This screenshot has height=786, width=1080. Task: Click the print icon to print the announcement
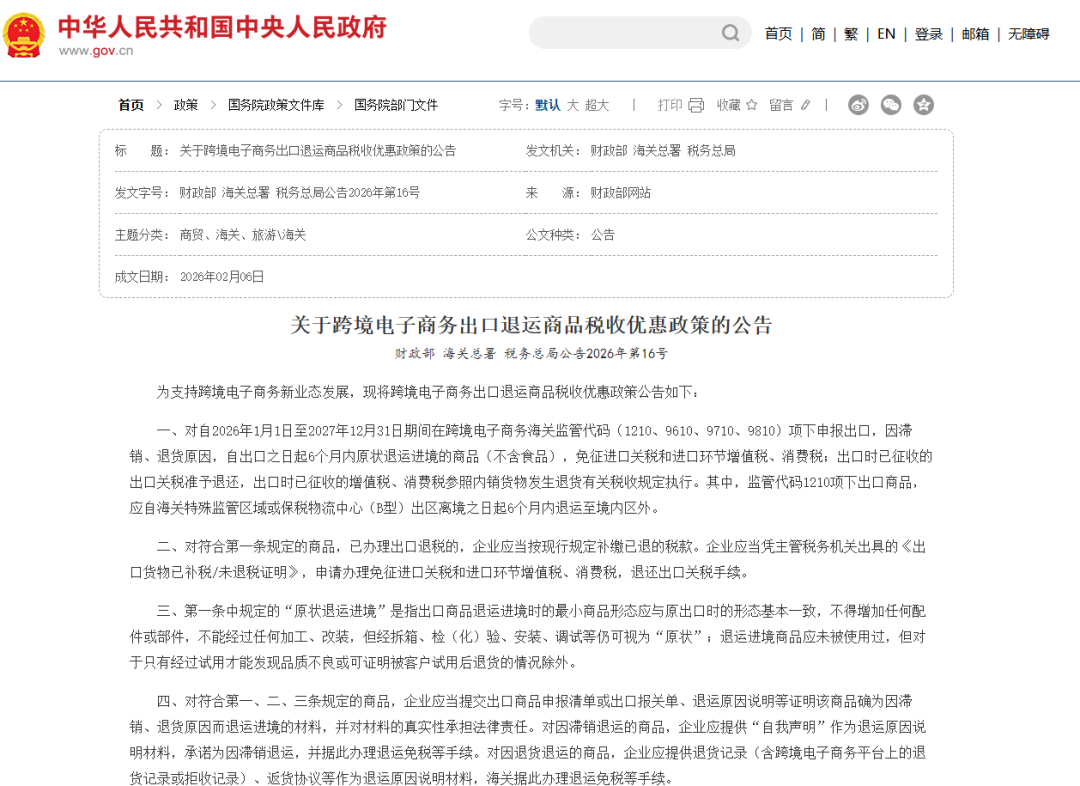click(x=695, y=104)
